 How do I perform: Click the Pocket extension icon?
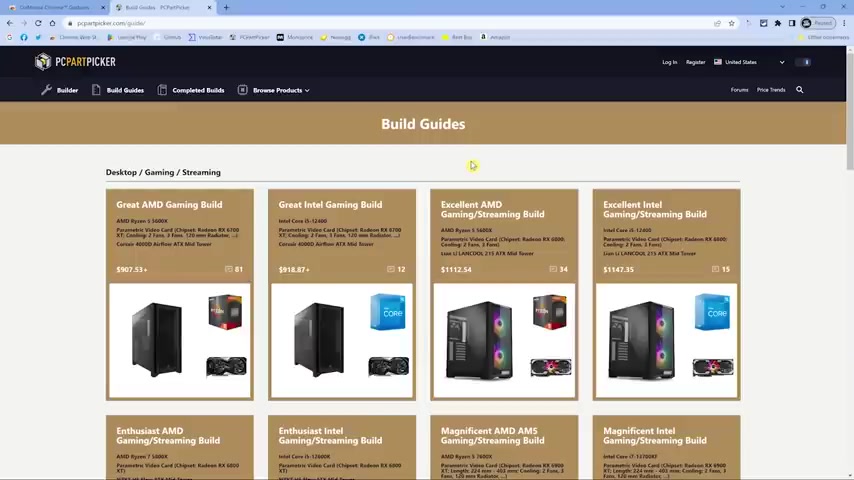(x=764, y=23)
